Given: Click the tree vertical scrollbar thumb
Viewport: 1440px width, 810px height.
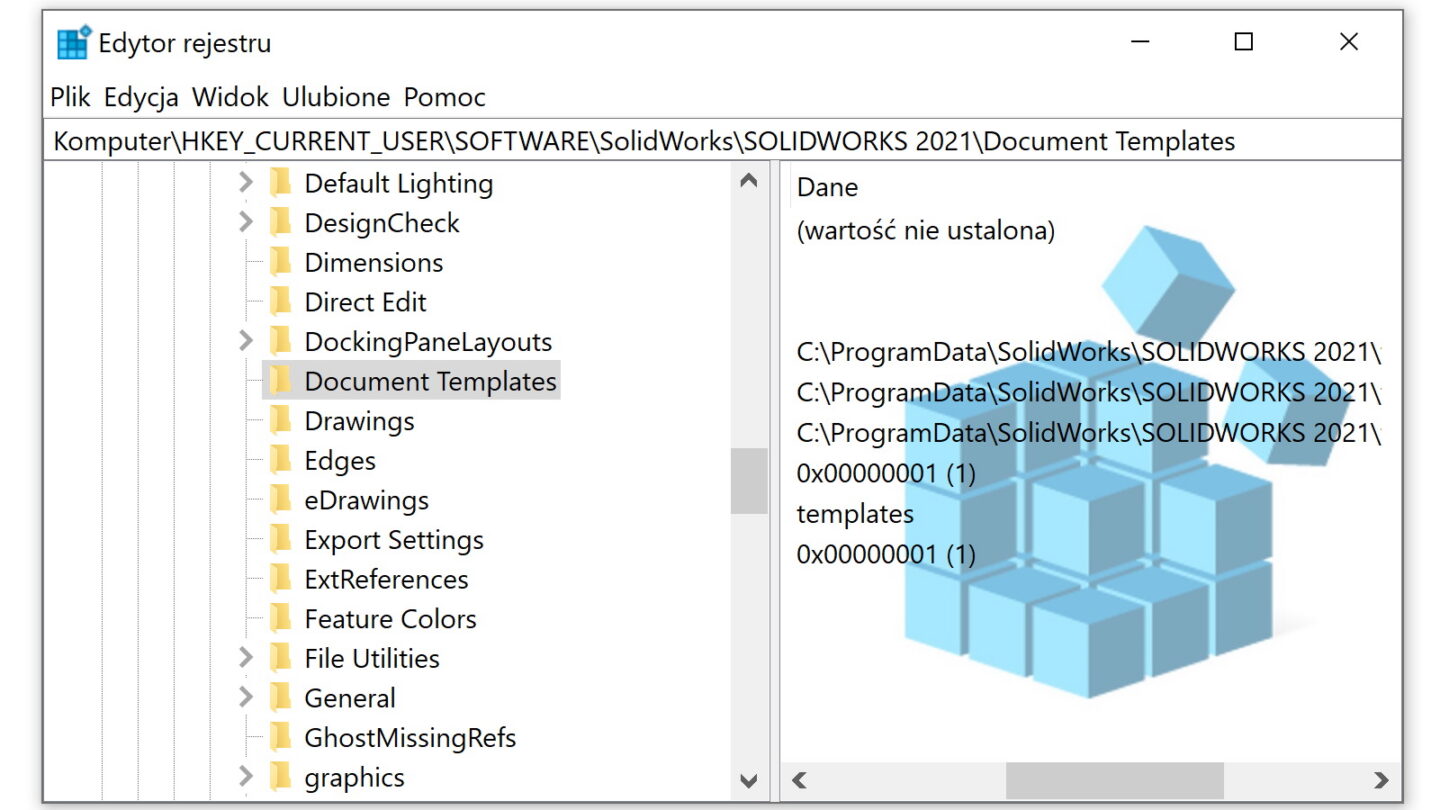Looking at the screenshot, I should coord(748,481).
